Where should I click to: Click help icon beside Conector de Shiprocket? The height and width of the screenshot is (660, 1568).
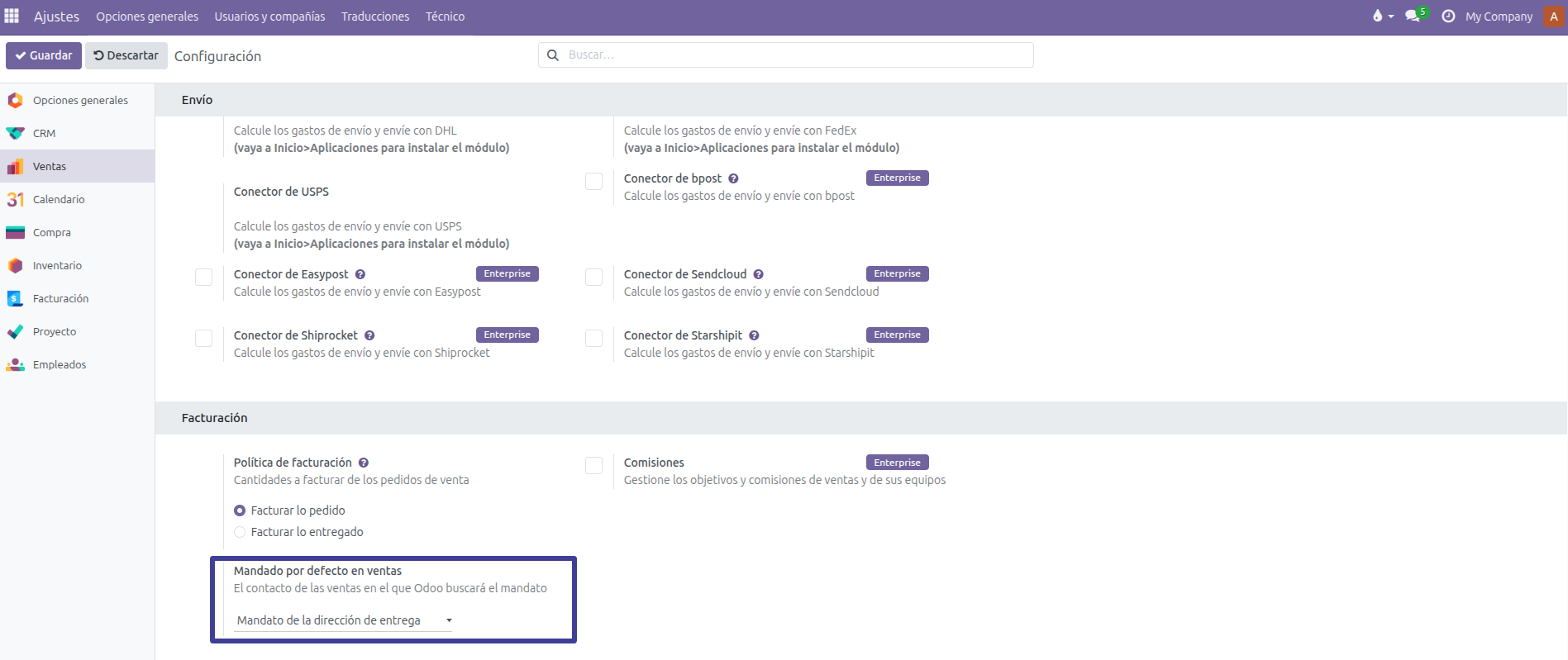pyautogui.click(x=369, y=336)
